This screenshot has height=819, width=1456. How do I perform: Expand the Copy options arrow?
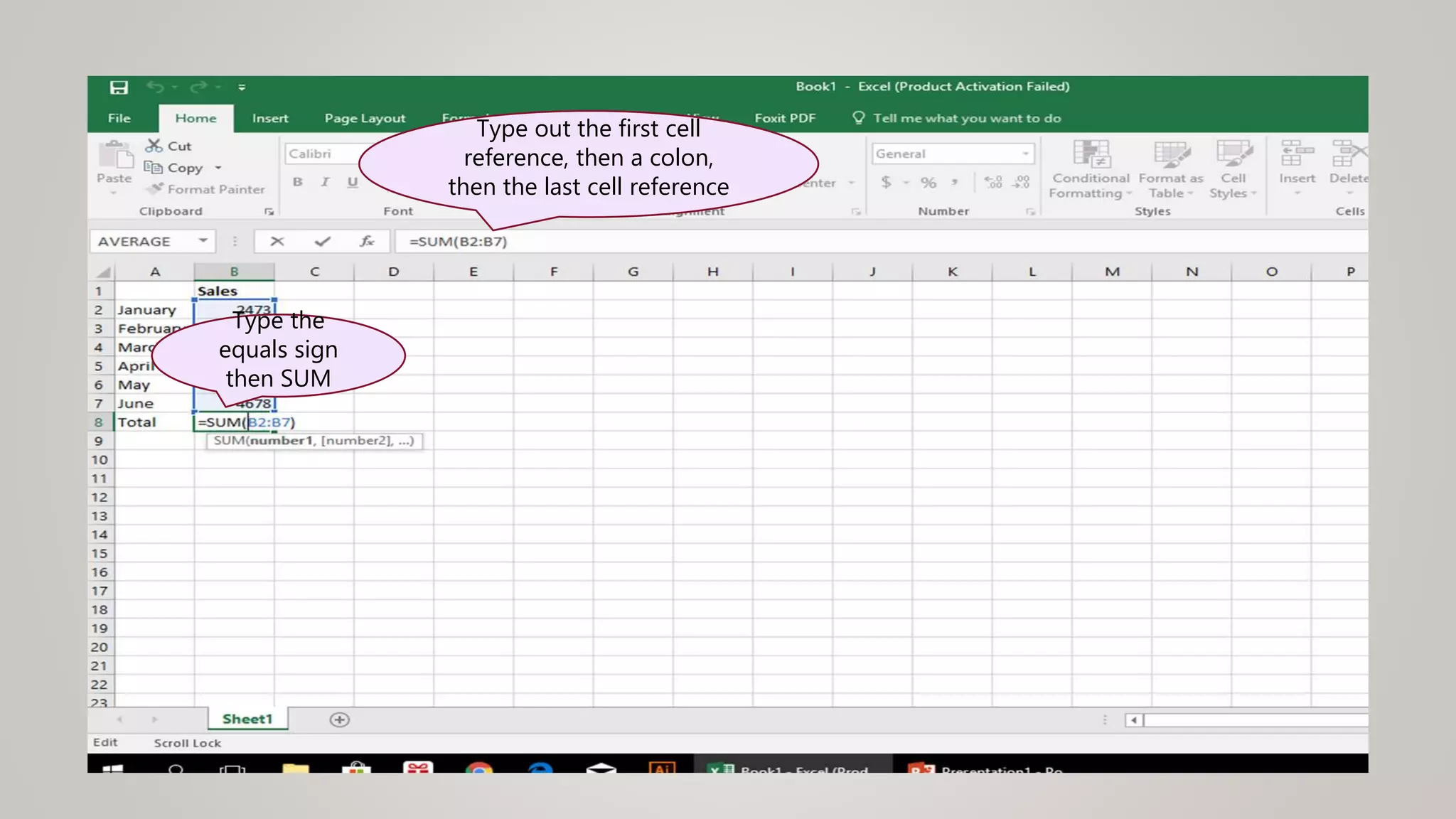pos(218,168)
